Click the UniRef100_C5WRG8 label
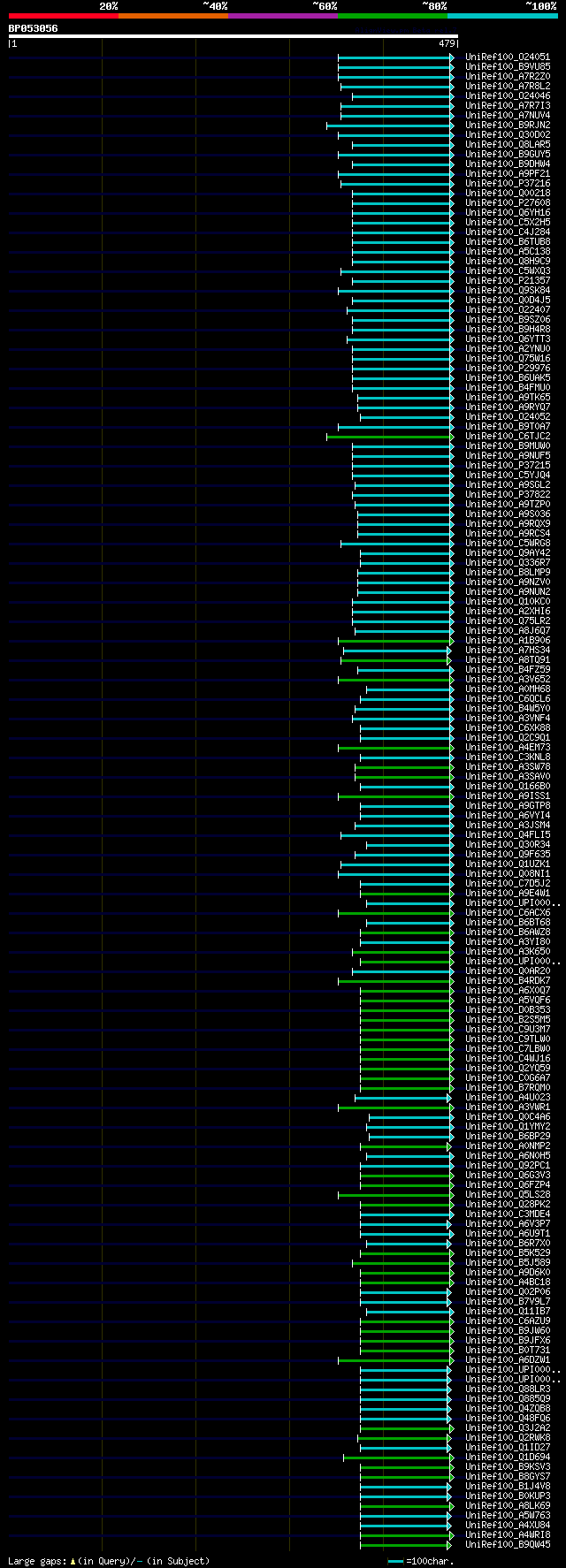Viewport: 566px width, 1568px height. tap(508, 543)
